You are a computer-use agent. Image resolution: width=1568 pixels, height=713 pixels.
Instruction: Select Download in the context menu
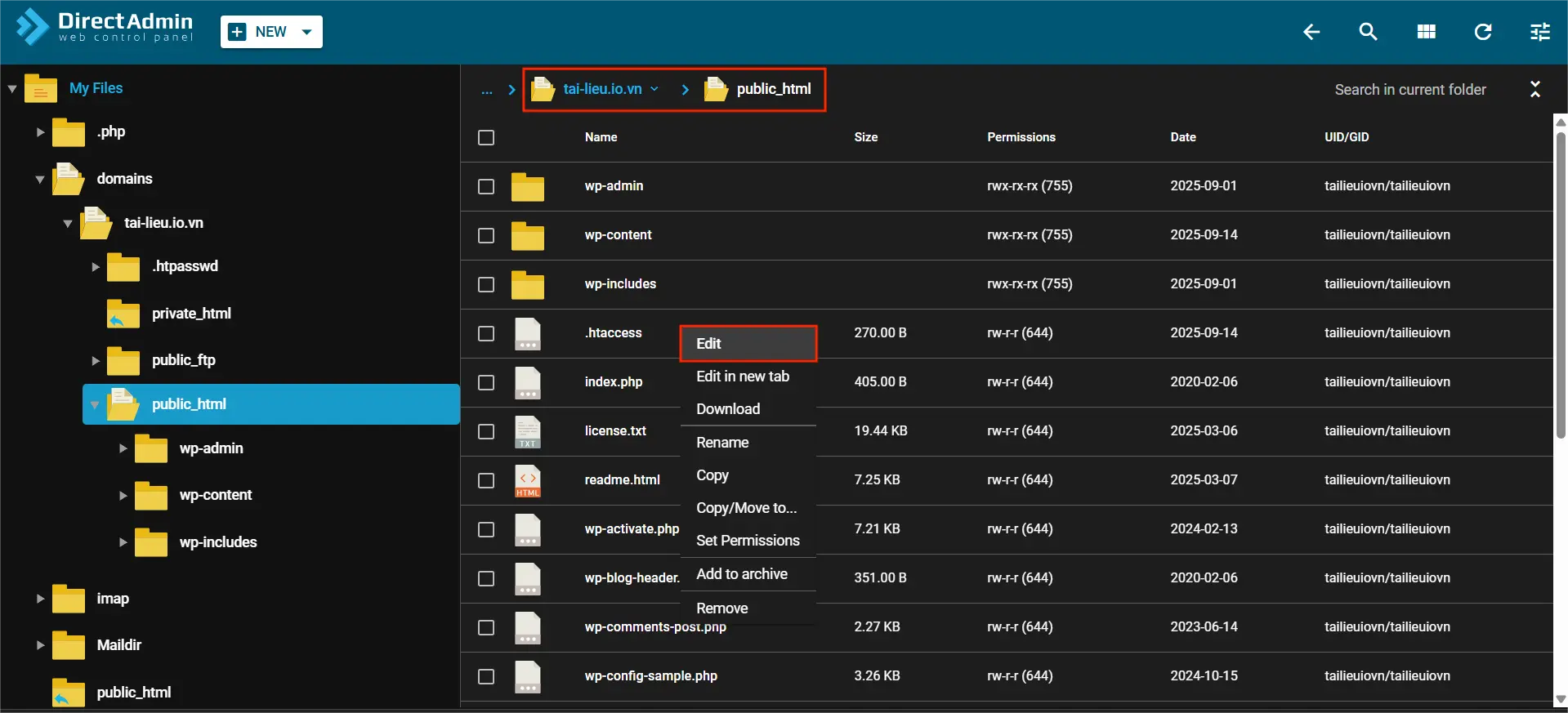[748, 409]
